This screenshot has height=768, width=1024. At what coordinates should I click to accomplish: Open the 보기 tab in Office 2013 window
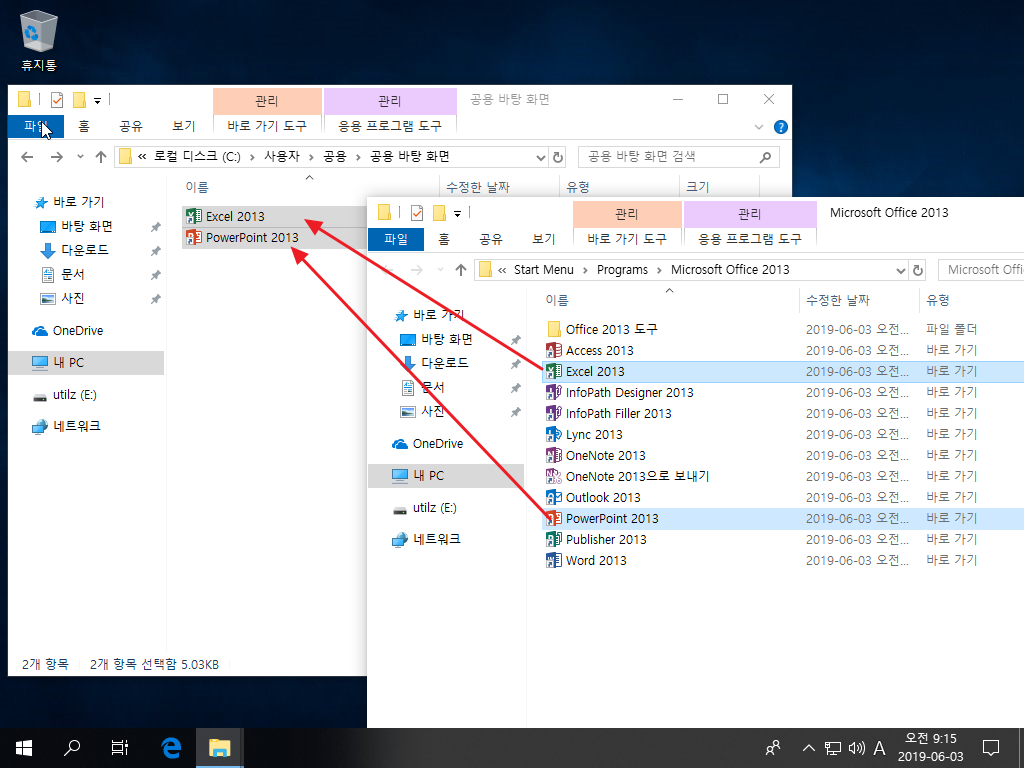tap(543, 239)
